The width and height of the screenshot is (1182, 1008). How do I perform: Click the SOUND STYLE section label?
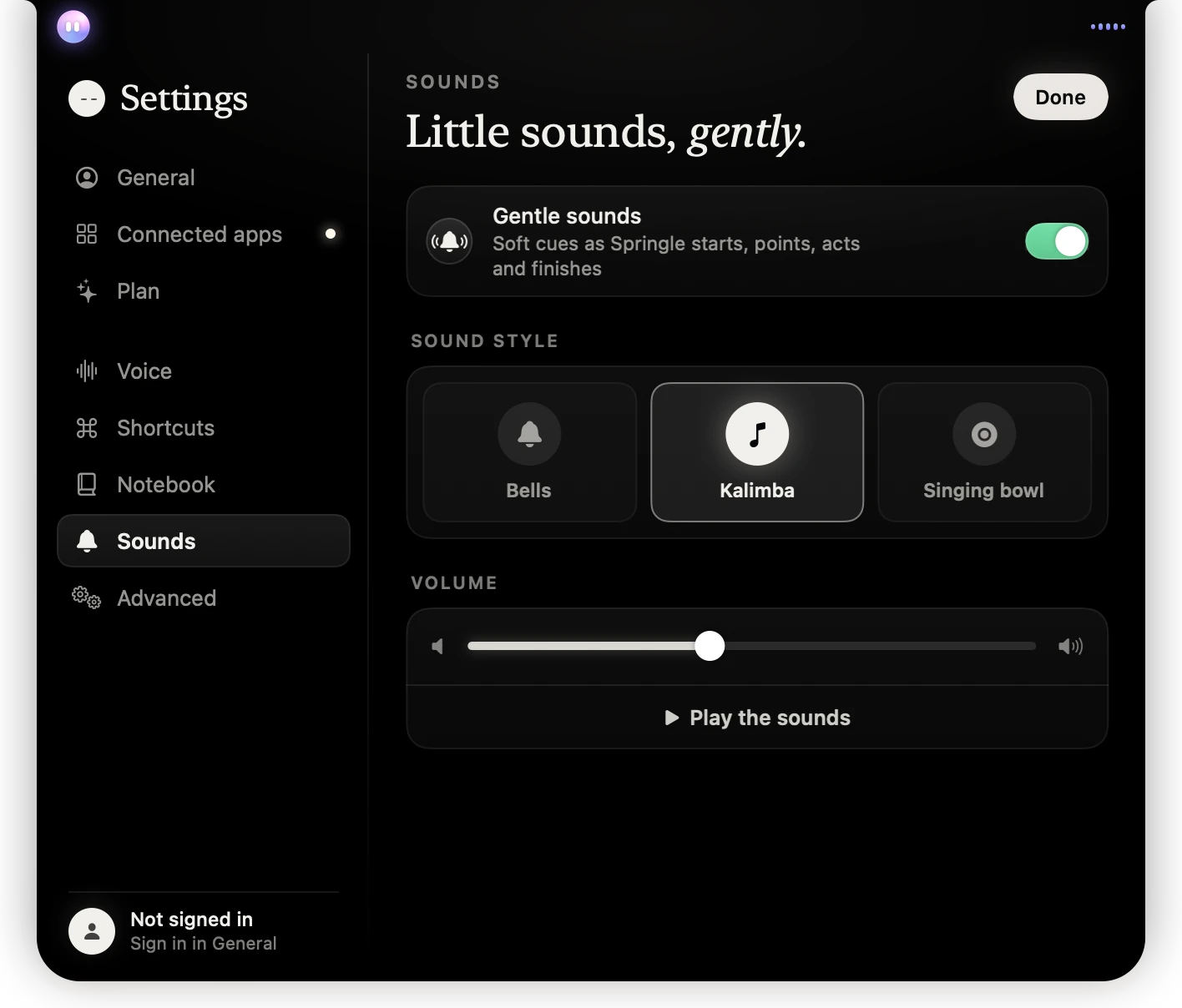484,340
